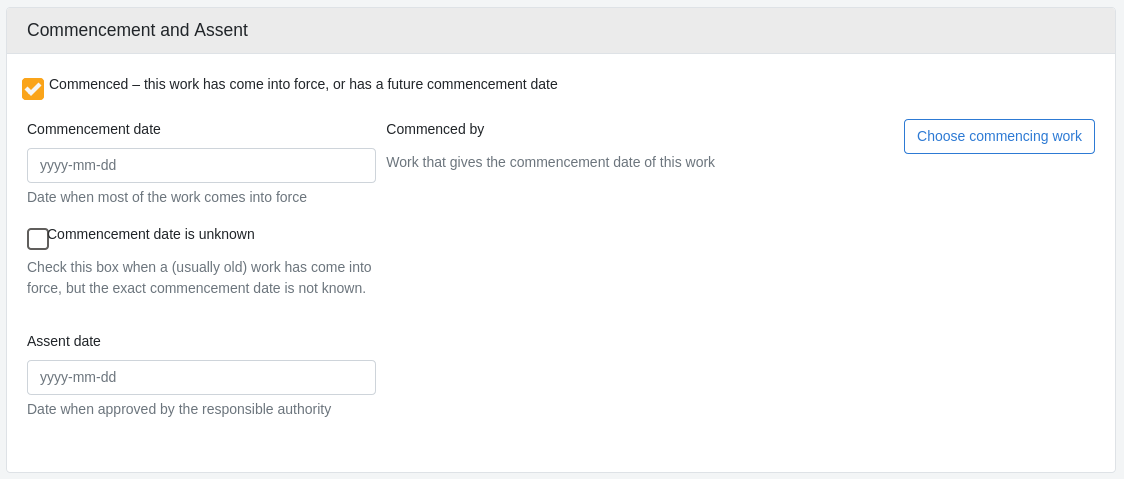1124x479 pixels.
Task: Click 'Date when approved by the responsible authority' hint
Action: point(179,409)
